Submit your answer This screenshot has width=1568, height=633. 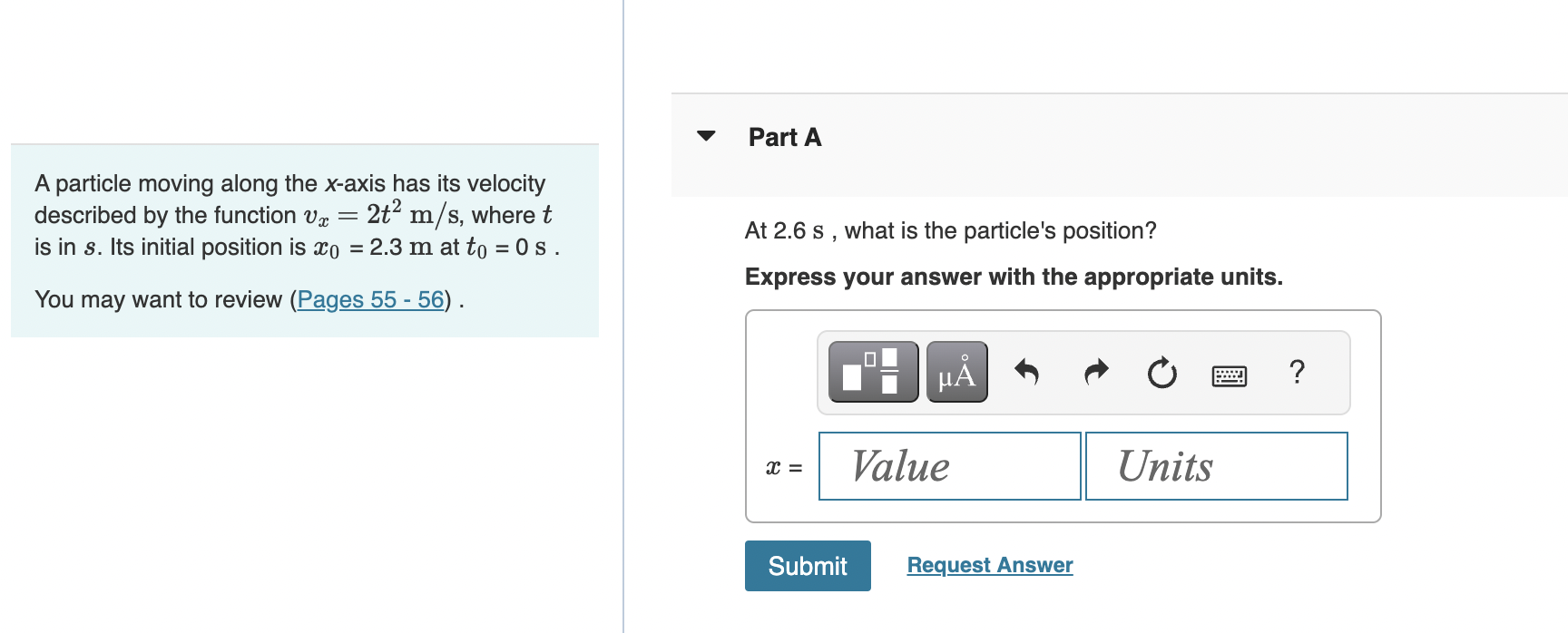(x=807, y=565)
